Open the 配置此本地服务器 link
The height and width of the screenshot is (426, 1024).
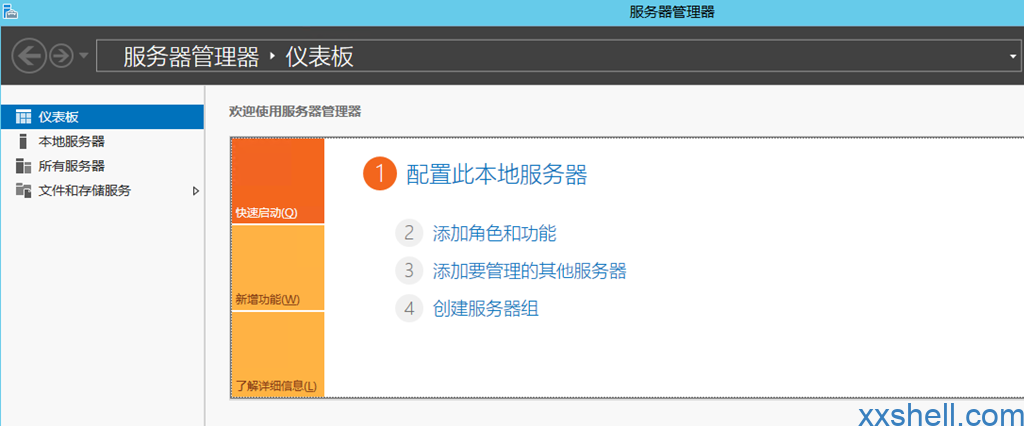click(496, 174)
